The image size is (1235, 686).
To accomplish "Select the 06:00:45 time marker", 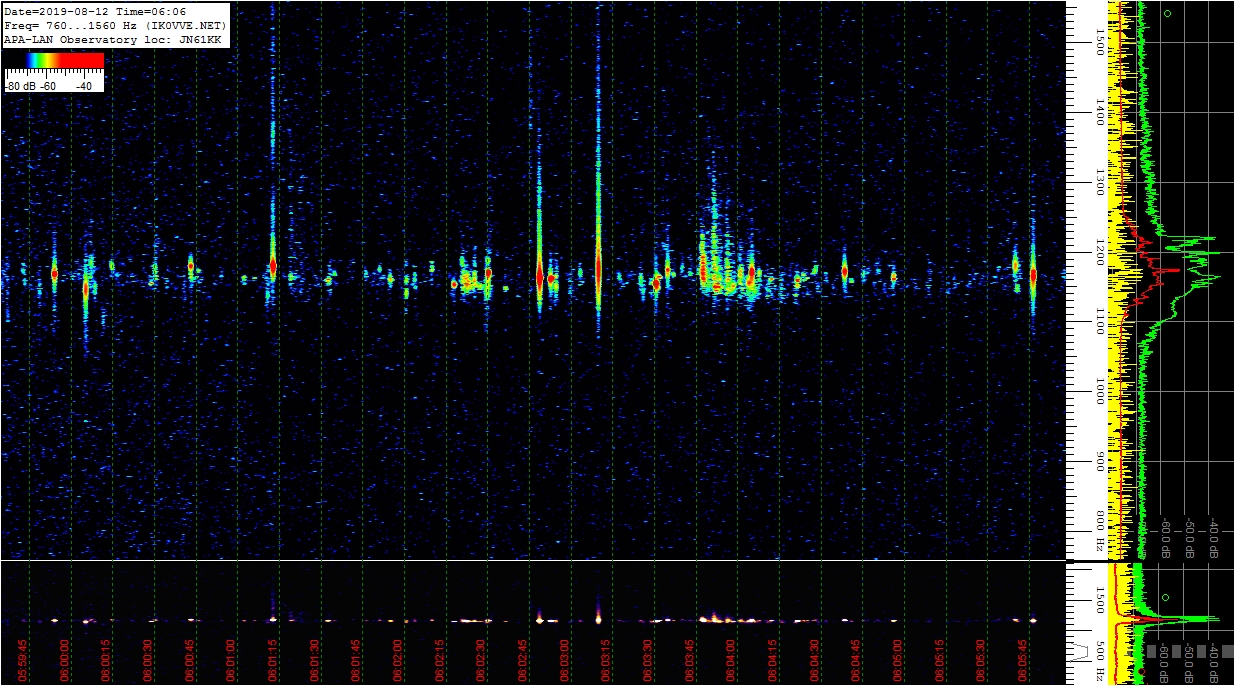I will click(190, 658).
